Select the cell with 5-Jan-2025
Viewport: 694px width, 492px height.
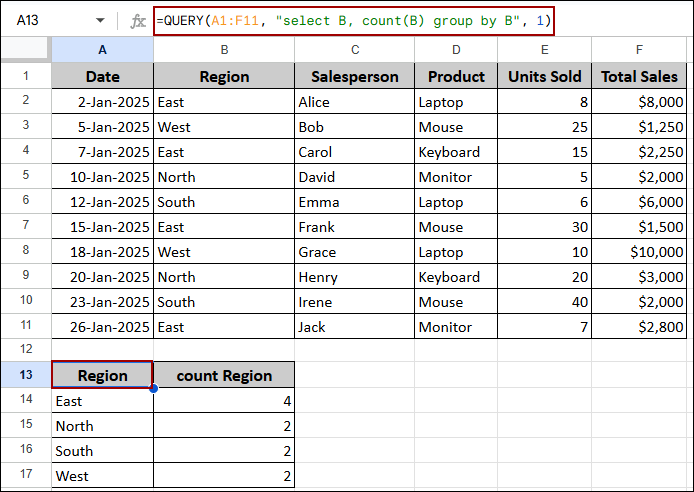pos(102,127)
